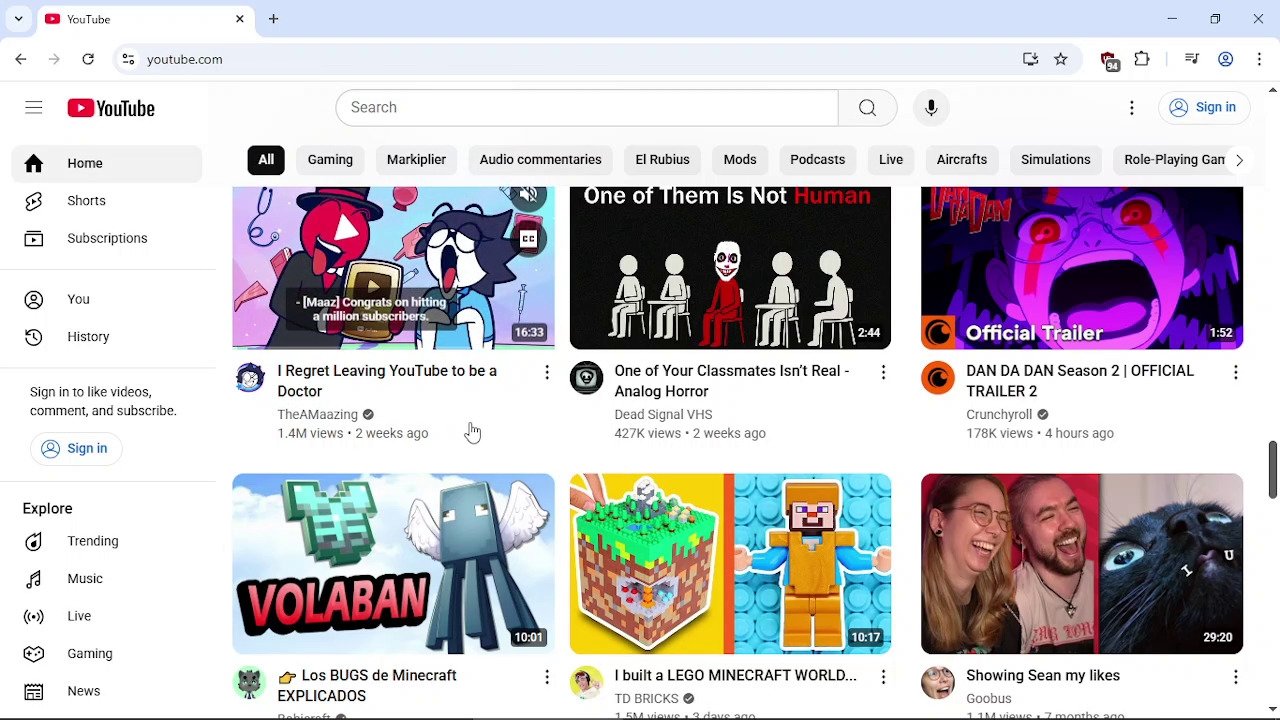
Task: Open Goobus channel avatar
Action: click(938, 683)
